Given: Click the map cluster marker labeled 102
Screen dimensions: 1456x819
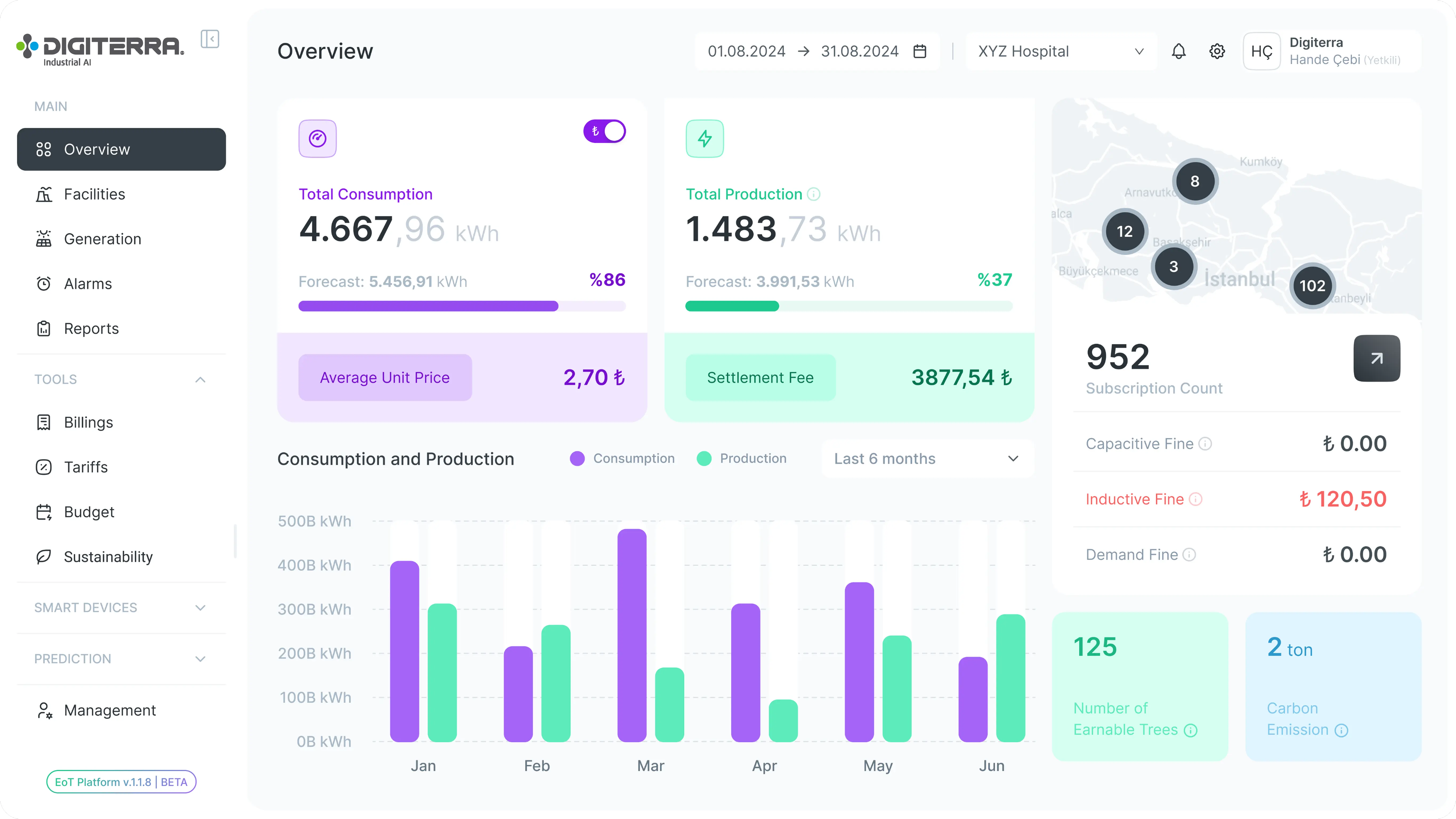Looking at the screenshot, I should click(1312, 286).
